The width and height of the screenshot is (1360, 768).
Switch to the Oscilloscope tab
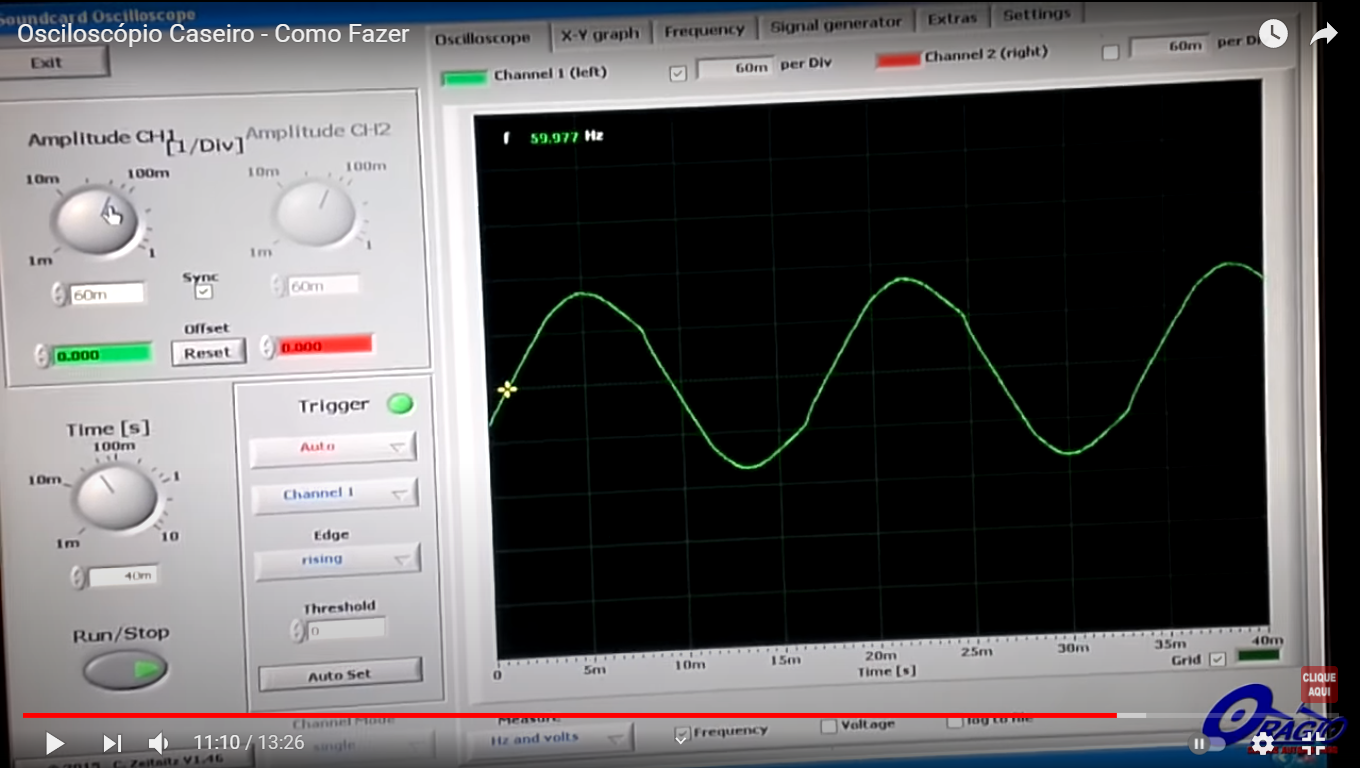(482, 38)
